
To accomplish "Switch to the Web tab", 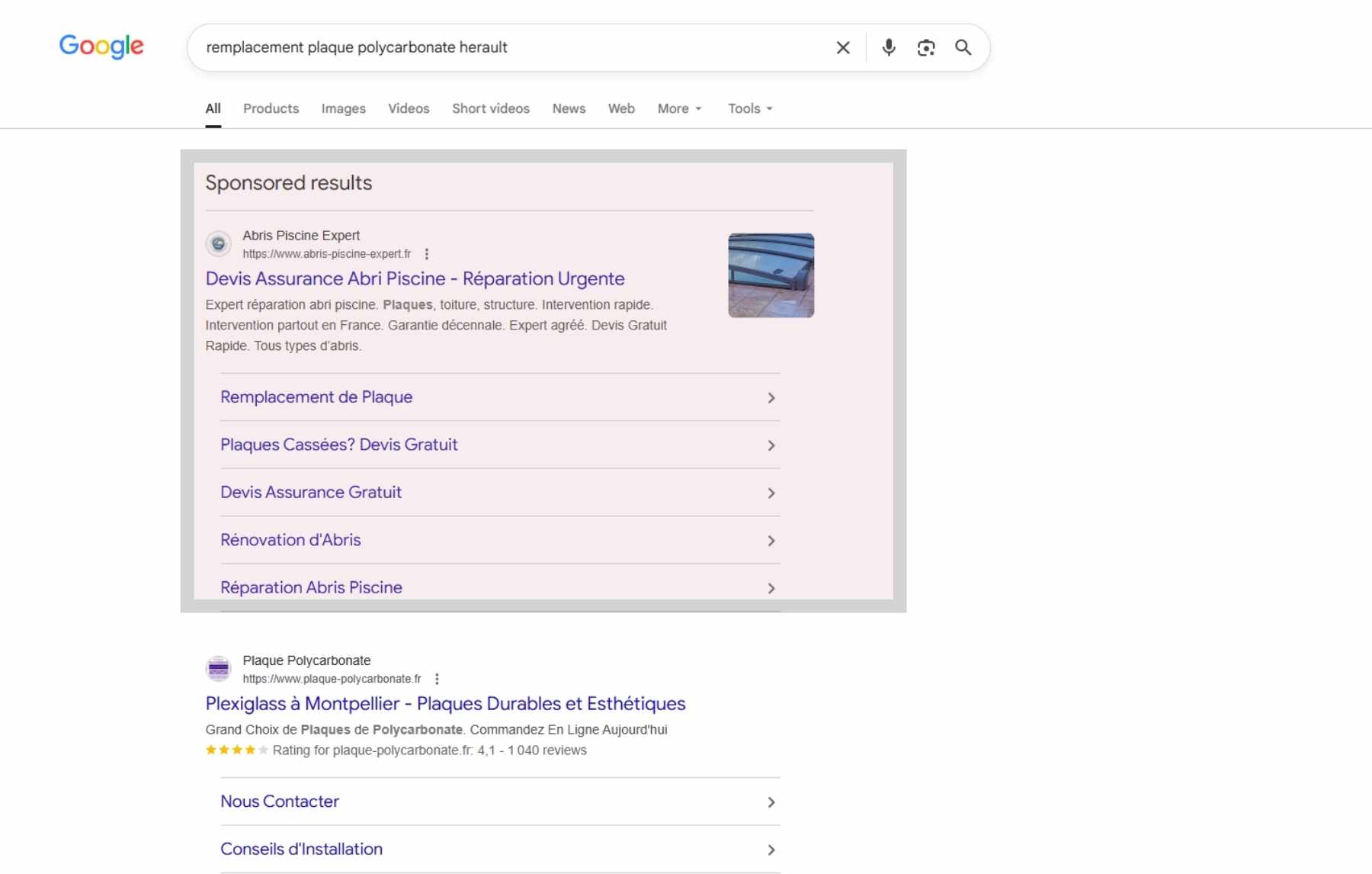I will pyautogui.click(x=621, y=108).
